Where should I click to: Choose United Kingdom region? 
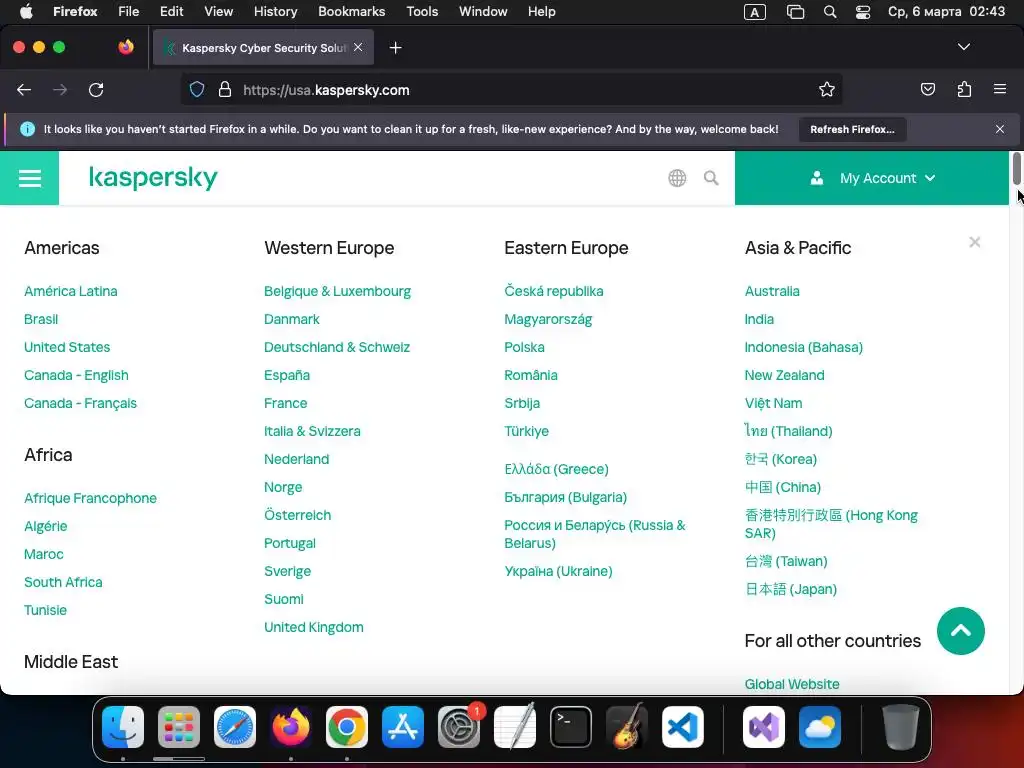point(314,628)
